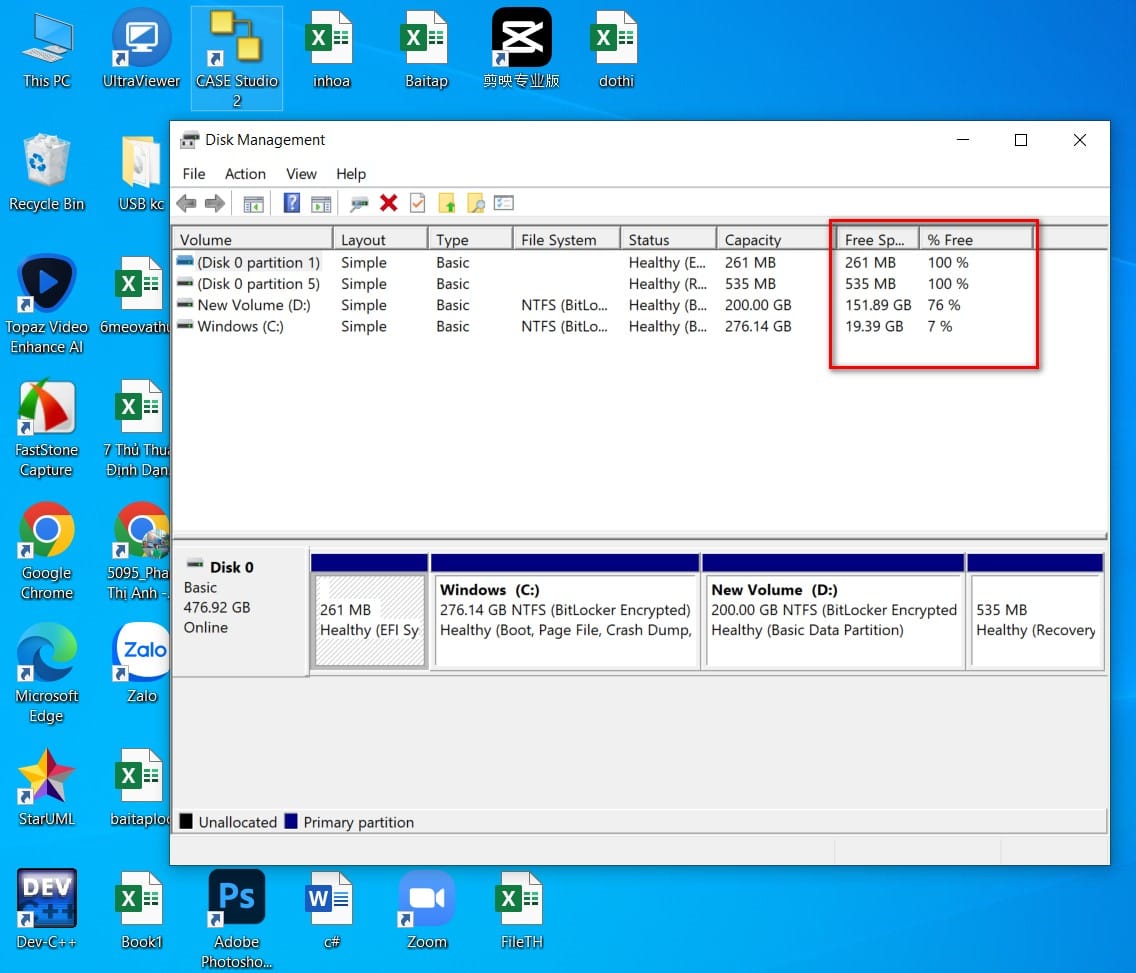
Task: Open the File menu
Action: click(193, 174)
